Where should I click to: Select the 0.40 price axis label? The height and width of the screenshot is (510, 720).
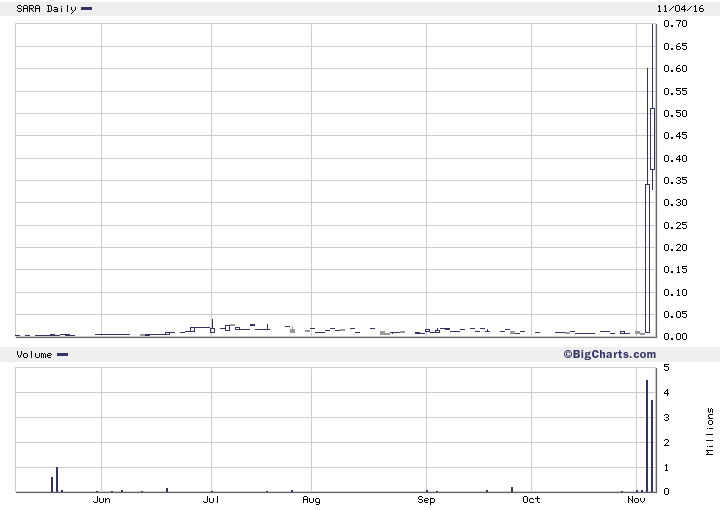click(675, 158)
